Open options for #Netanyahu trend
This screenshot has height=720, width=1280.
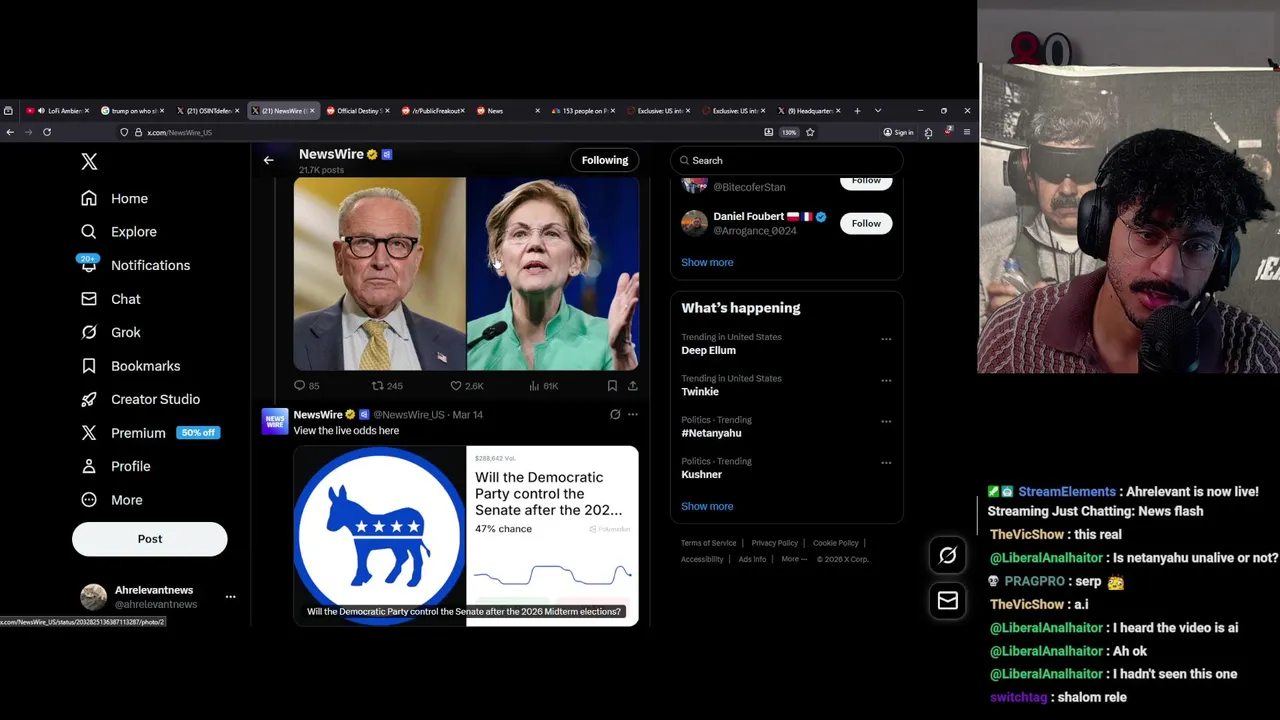[x=886, y=421]
